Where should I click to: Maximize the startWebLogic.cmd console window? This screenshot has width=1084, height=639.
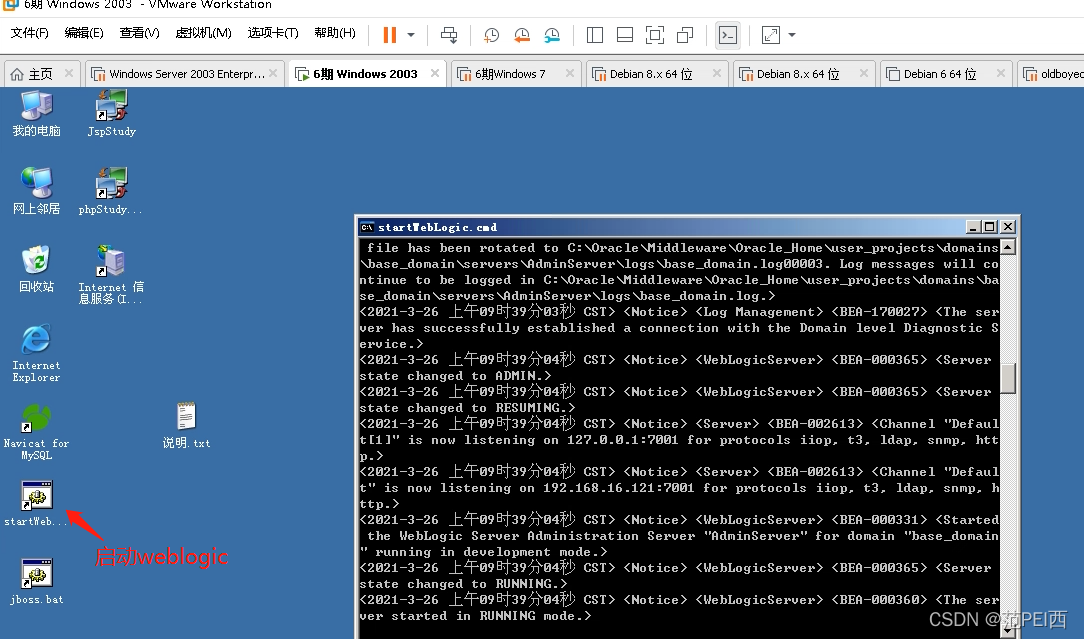pyautogui.click(x=990, y=227)
